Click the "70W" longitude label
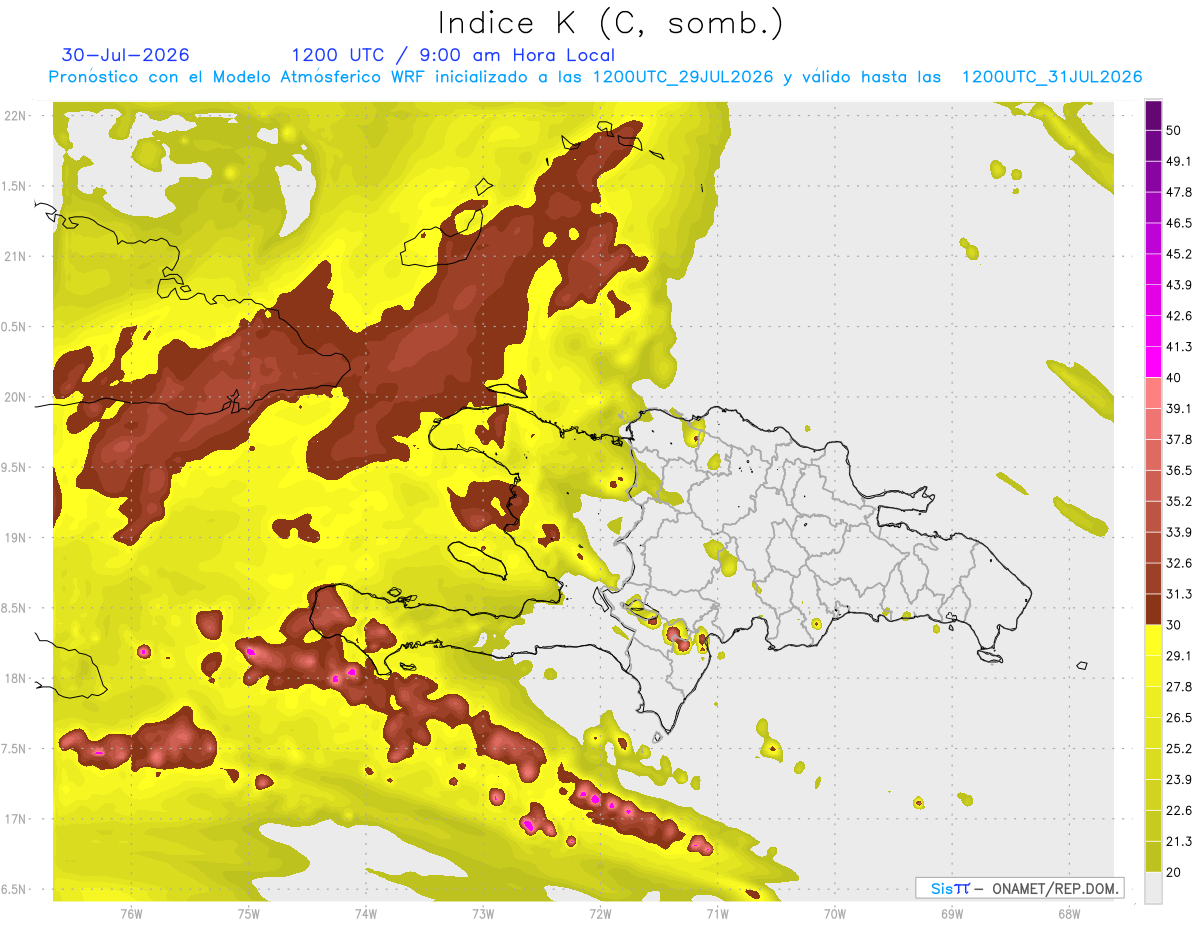 click(834, 914)
